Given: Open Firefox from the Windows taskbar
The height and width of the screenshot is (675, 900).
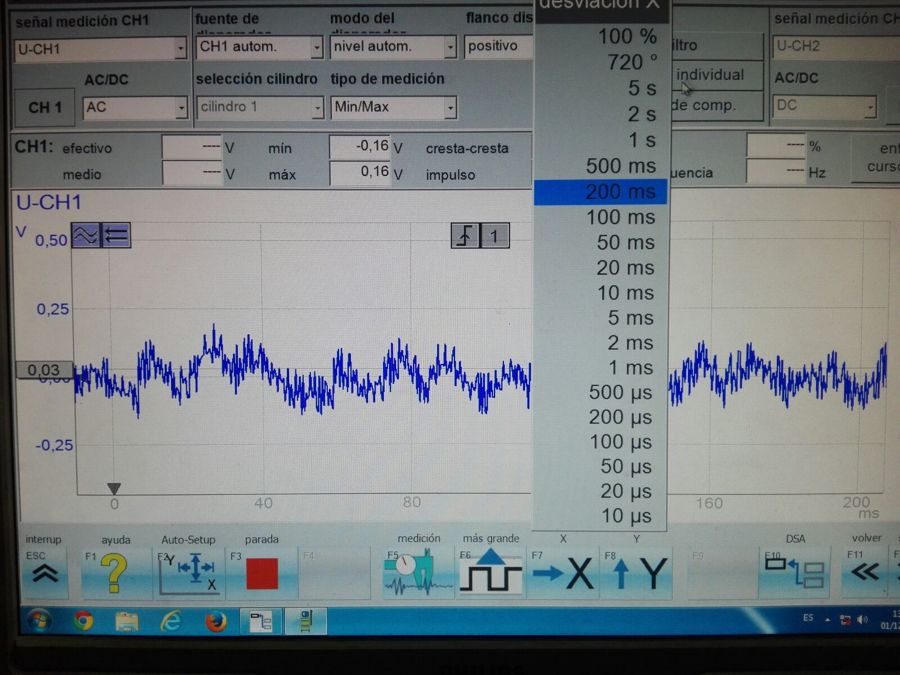Looking at the screenshot, I should click(215, 621).
